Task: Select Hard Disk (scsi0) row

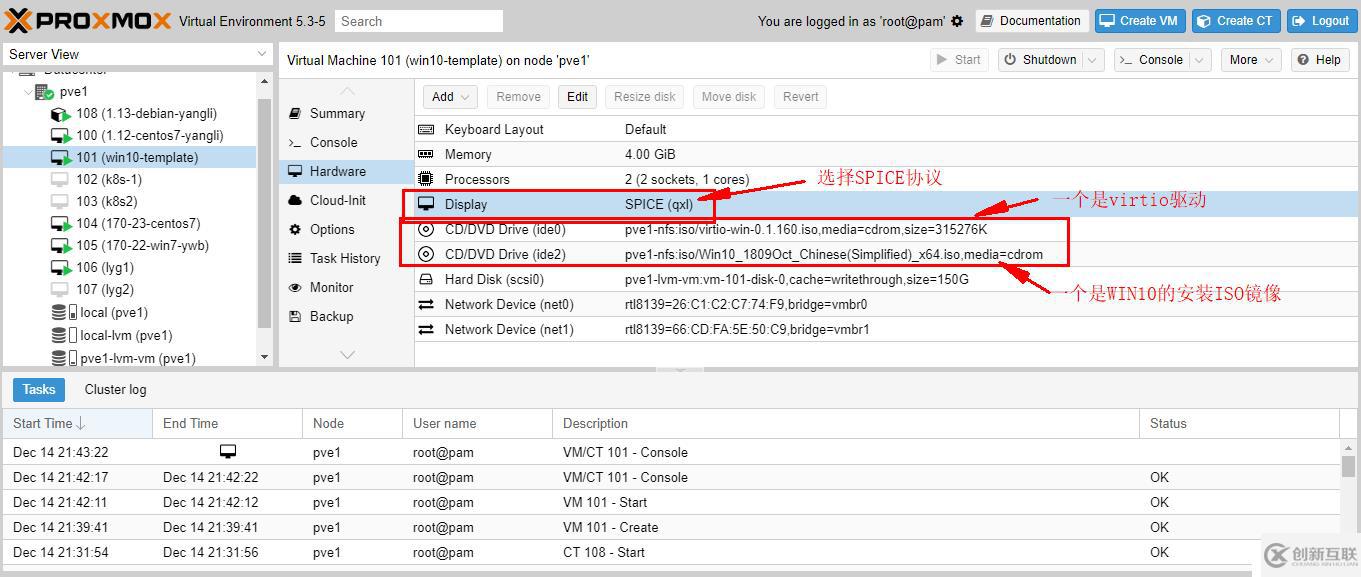Action: pos(885,279)
